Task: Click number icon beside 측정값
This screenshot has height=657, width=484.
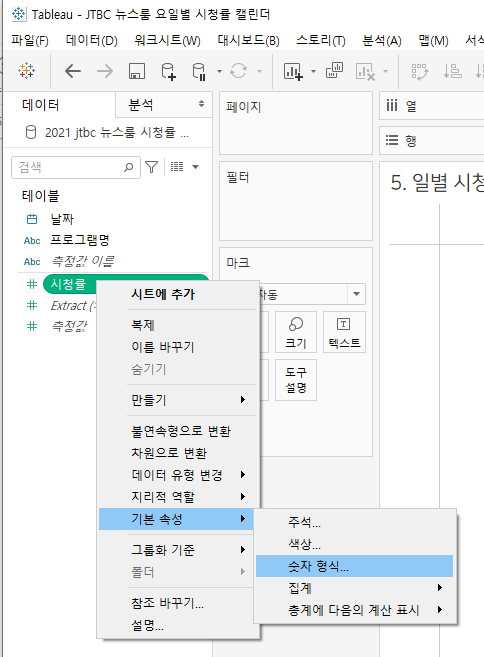Action: [x=32, y=326]
